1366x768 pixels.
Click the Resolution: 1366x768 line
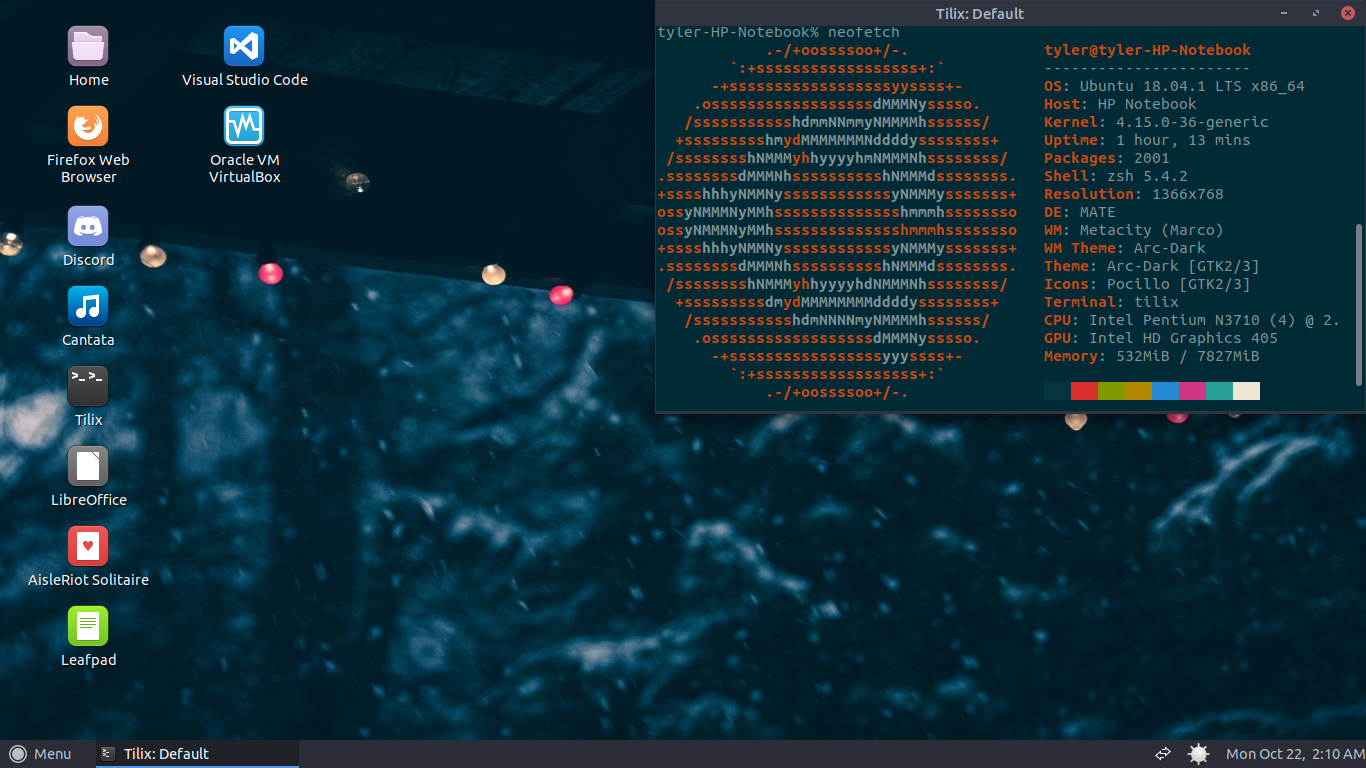click(1134, 194)
